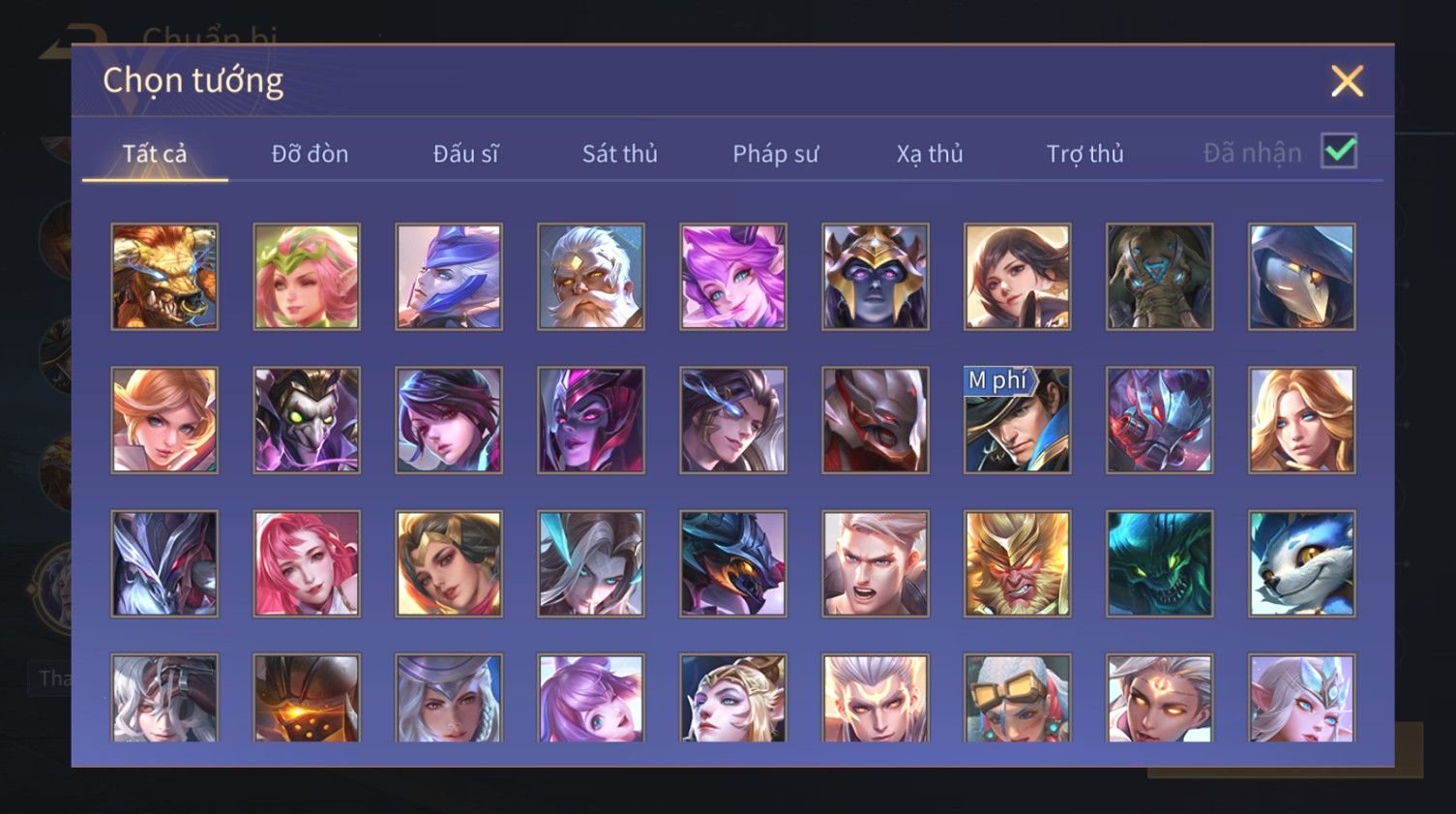Close the Chọn tướng dialog
The width and height of the screenshot is (1456, 814).
pos(1347,81)
